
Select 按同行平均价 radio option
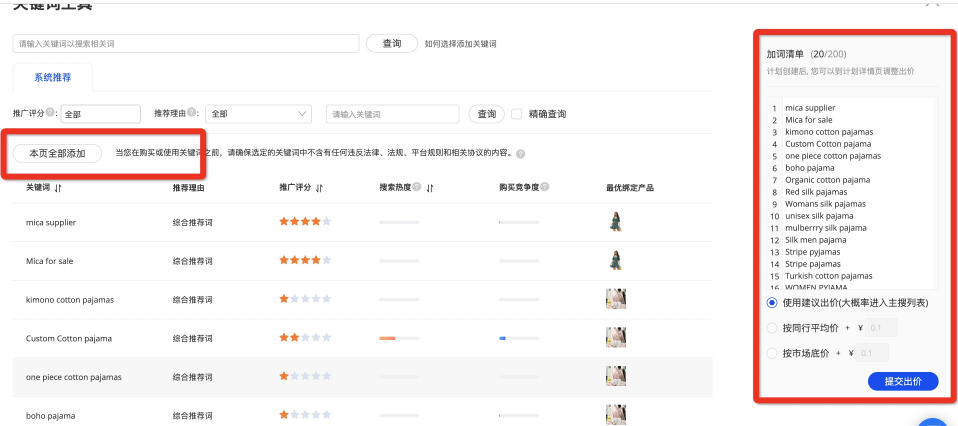(x=771, y=328)
